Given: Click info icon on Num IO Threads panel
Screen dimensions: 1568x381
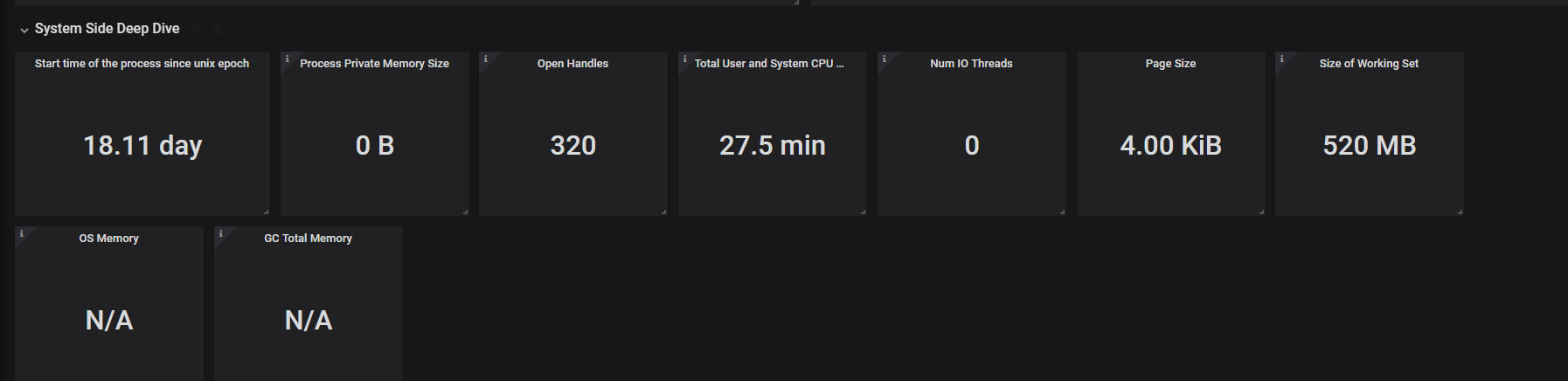Looking at the screenshot, I should (x=884, y=59).
